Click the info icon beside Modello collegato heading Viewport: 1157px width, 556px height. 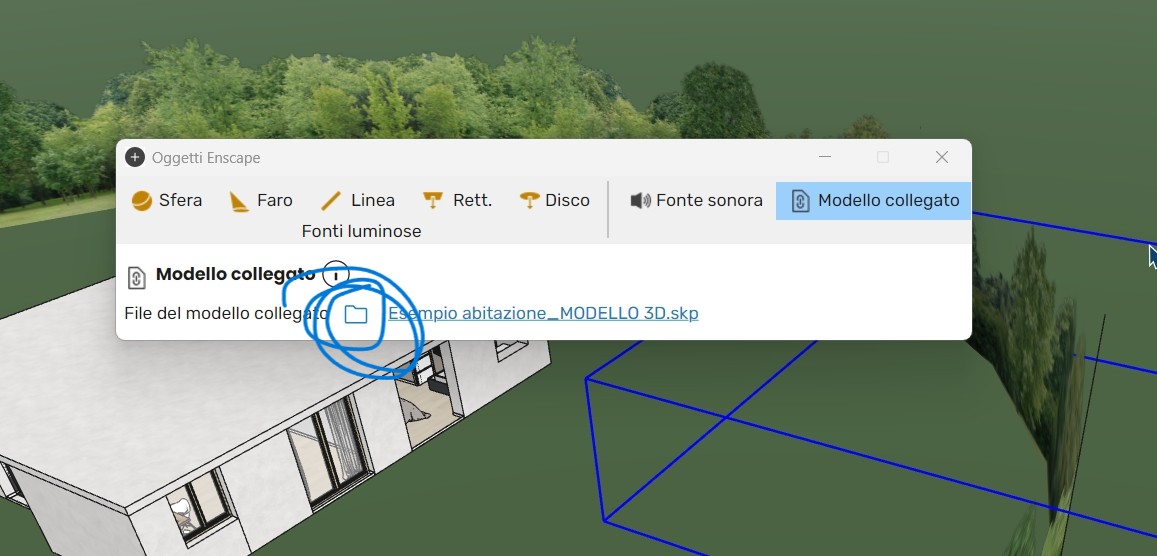click(337, 274)
